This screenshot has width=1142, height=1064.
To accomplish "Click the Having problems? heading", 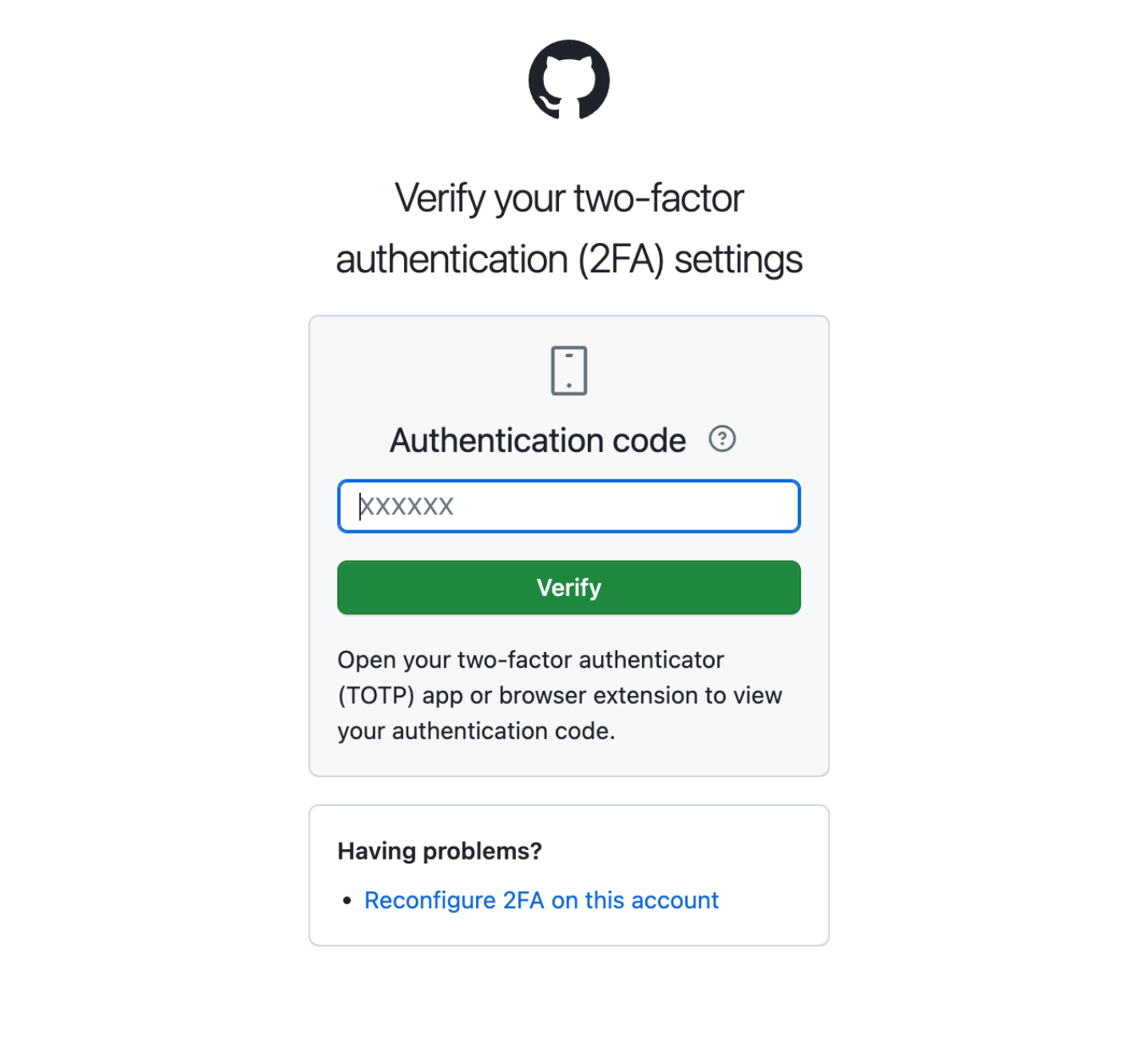I will (x=439, y=852).
